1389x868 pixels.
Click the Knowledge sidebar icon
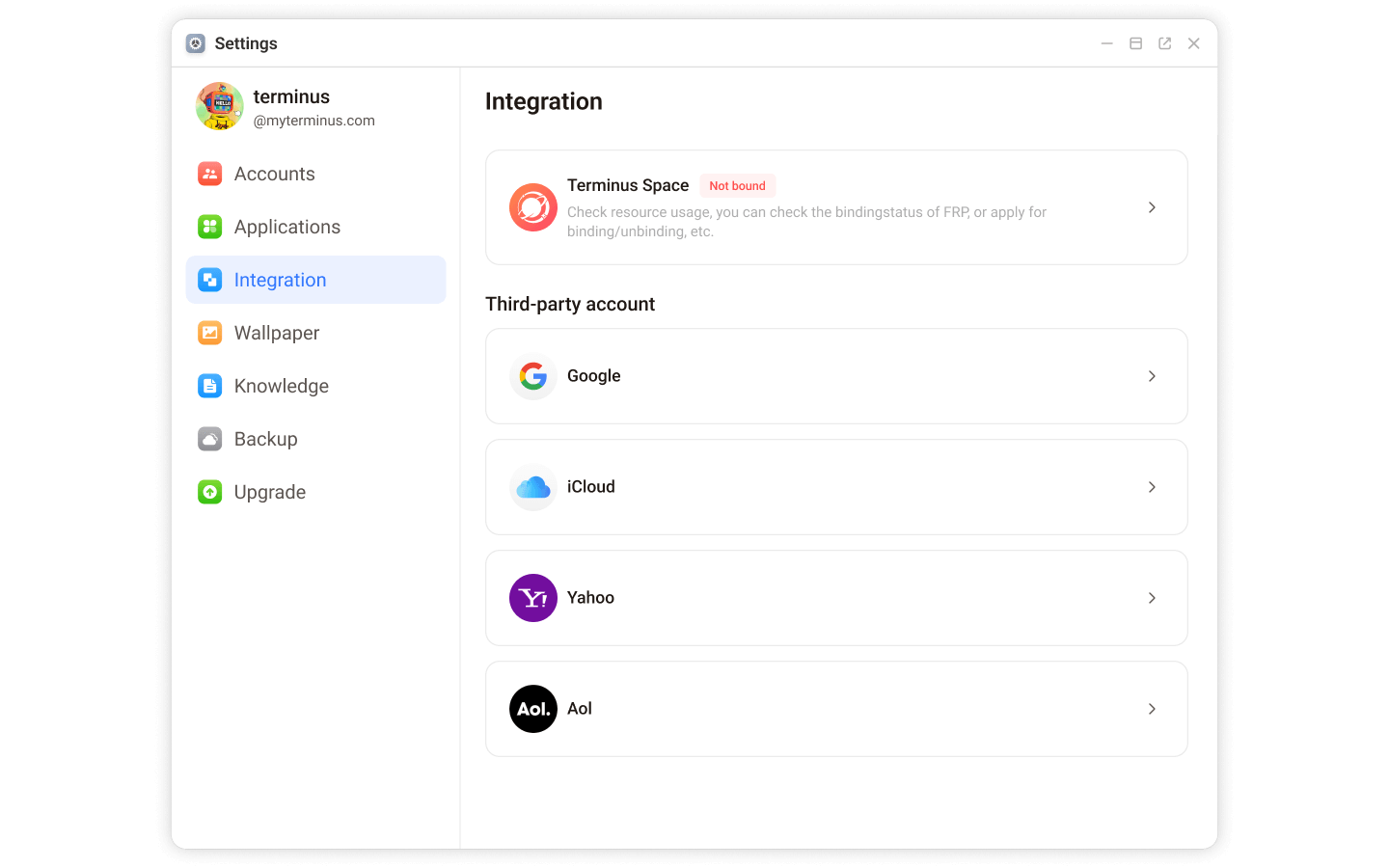click(x=210, y=386)
